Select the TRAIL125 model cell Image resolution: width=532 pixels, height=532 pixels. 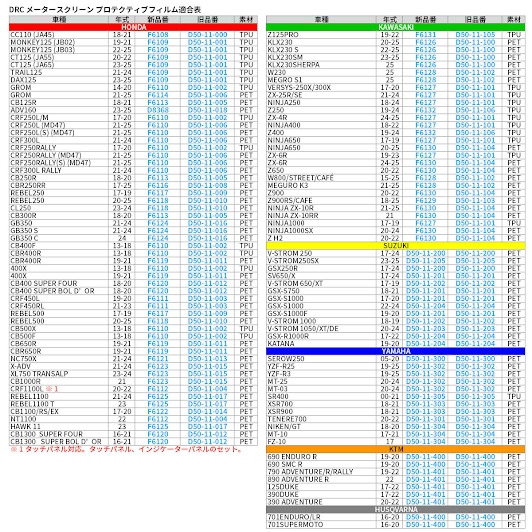coord(59,72)
